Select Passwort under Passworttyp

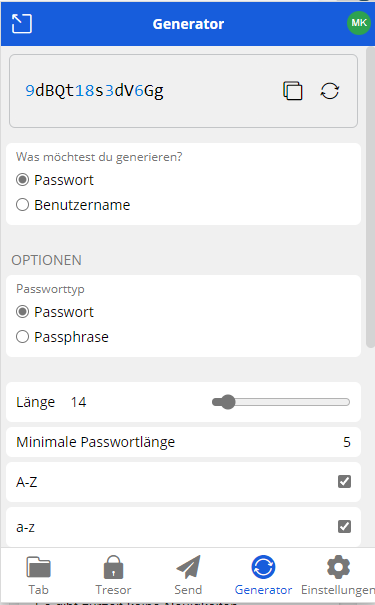[22, 311]
